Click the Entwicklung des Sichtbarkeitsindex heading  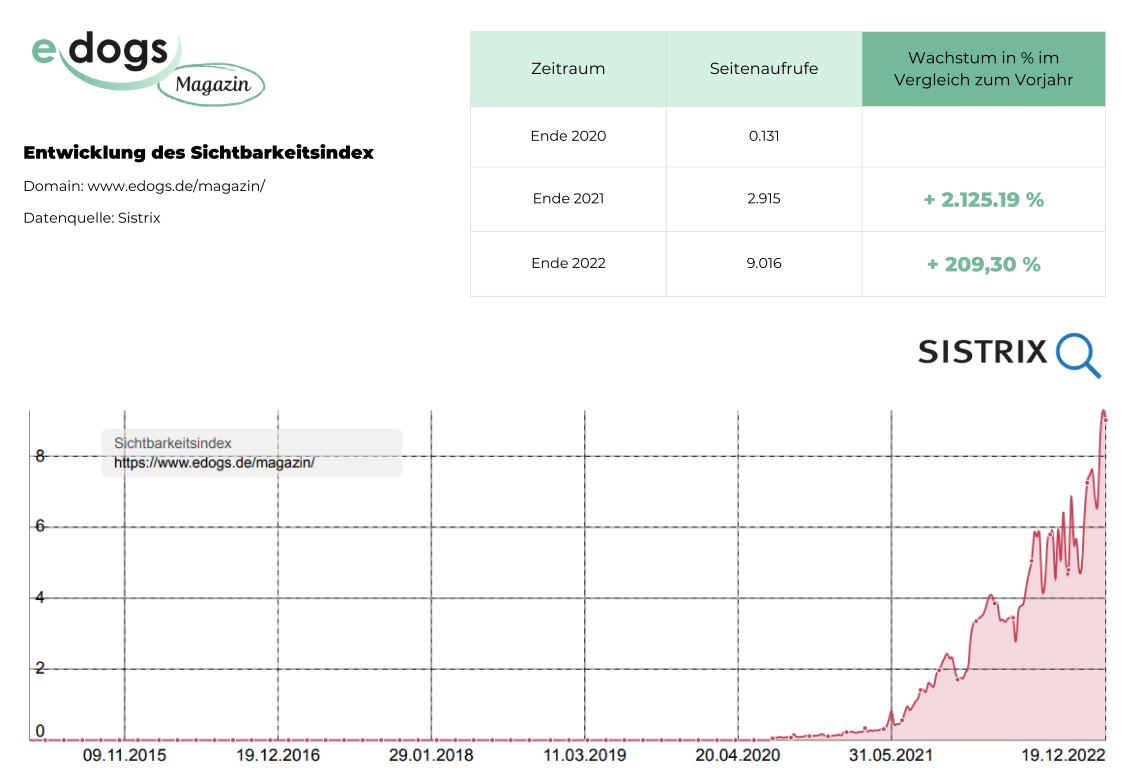click(198, 153)
